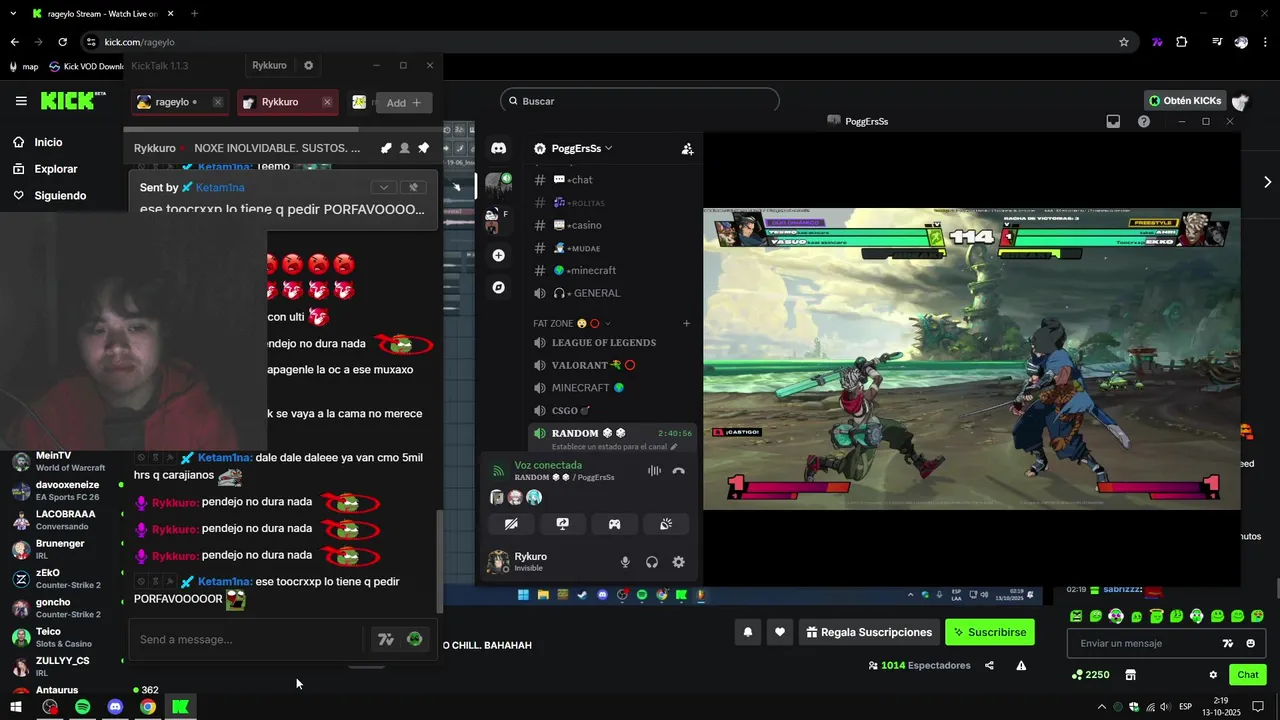Viewport: 1280px width, 720px height.
Task: Open Discord help icon in title bar
Action: 1144,121
